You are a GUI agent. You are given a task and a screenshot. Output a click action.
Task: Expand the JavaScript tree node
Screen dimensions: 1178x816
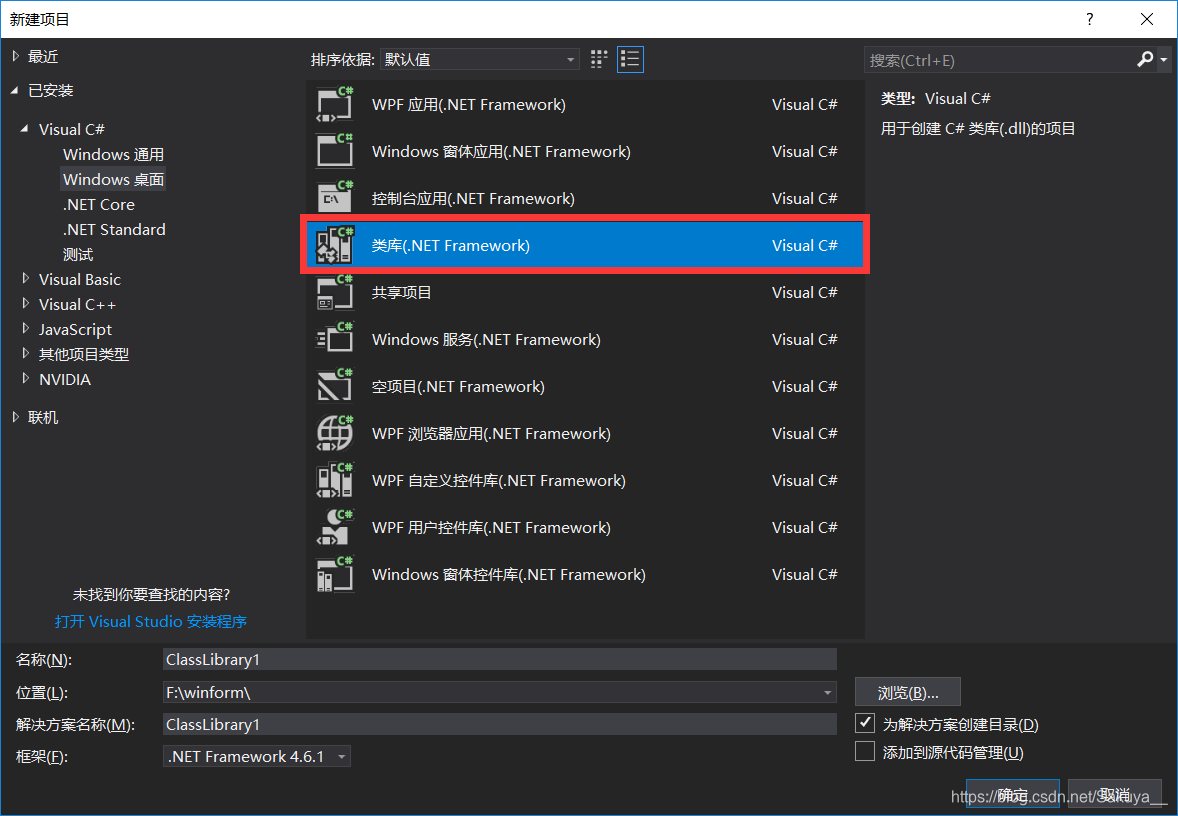pyautogui.click(x=26, y=328)
